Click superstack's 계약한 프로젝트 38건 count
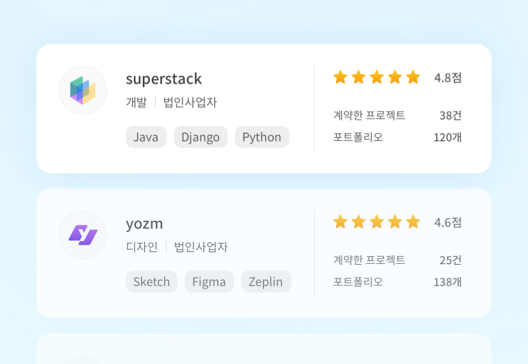The width and height of the screenshot is (528, 364). [x=451, y=115]
